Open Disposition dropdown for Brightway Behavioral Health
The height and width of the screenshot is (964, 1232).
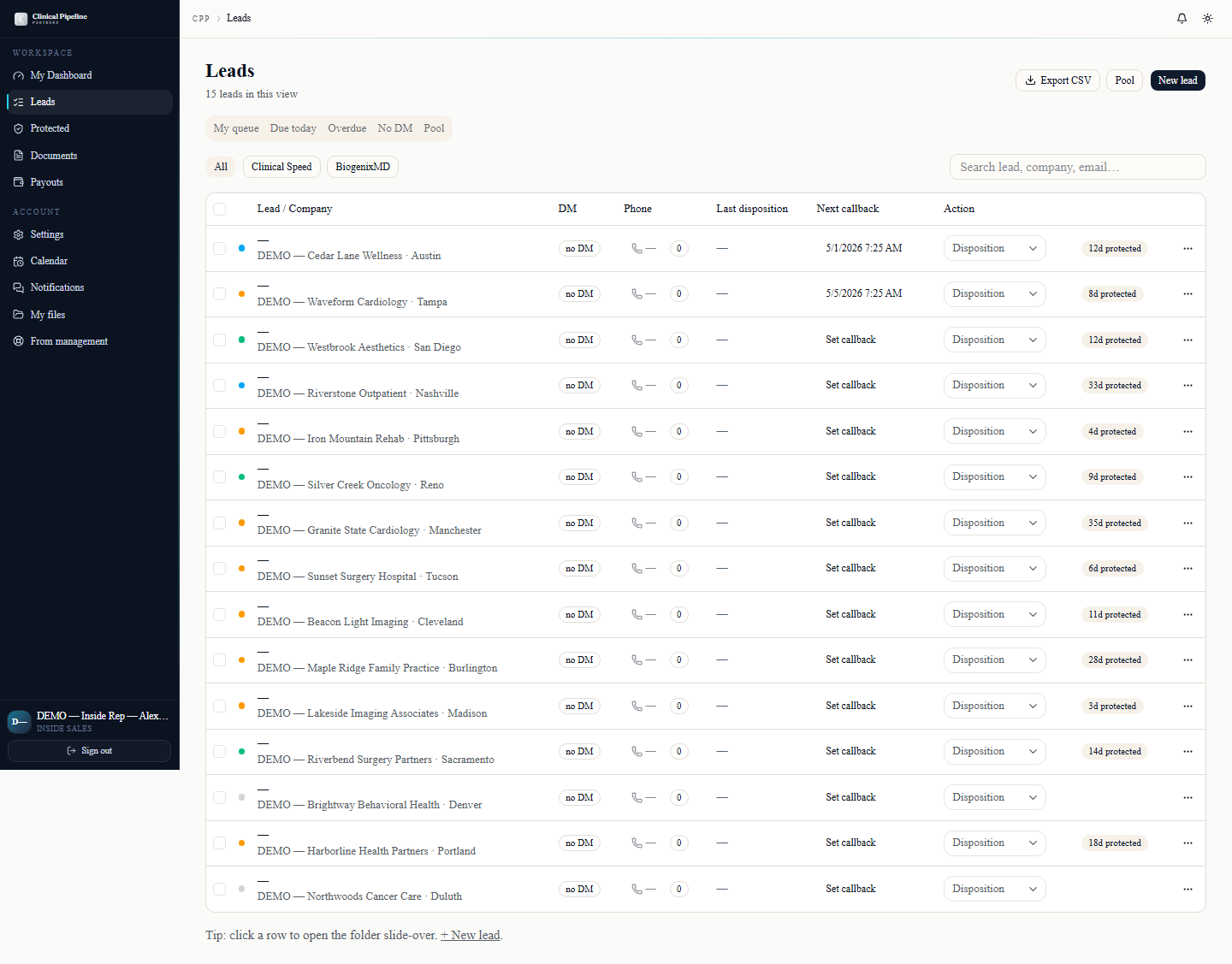coord(994,797)
